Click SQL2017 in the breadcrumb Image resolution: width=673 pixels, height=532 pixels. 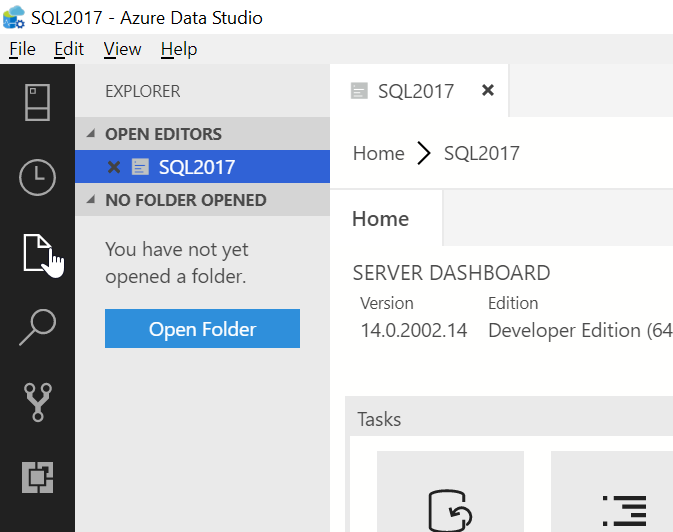482,153
